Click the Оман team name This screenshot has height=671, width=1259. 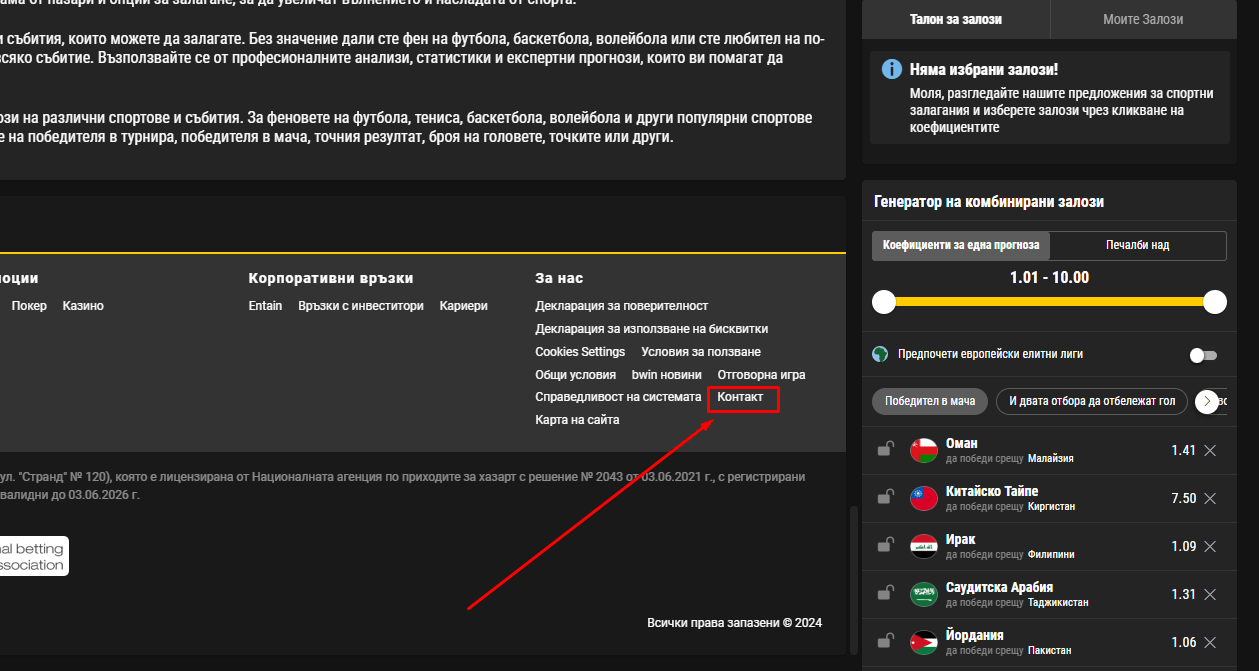[x=962, y=443]
